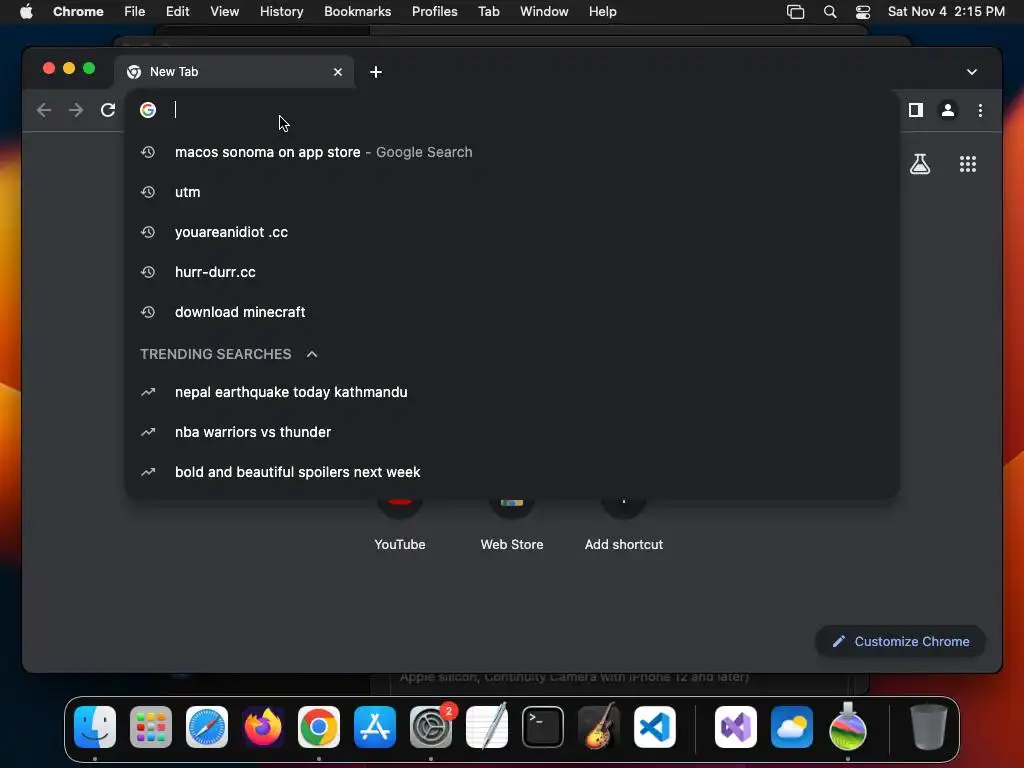Open Visual Studio from the Dock

736,727
